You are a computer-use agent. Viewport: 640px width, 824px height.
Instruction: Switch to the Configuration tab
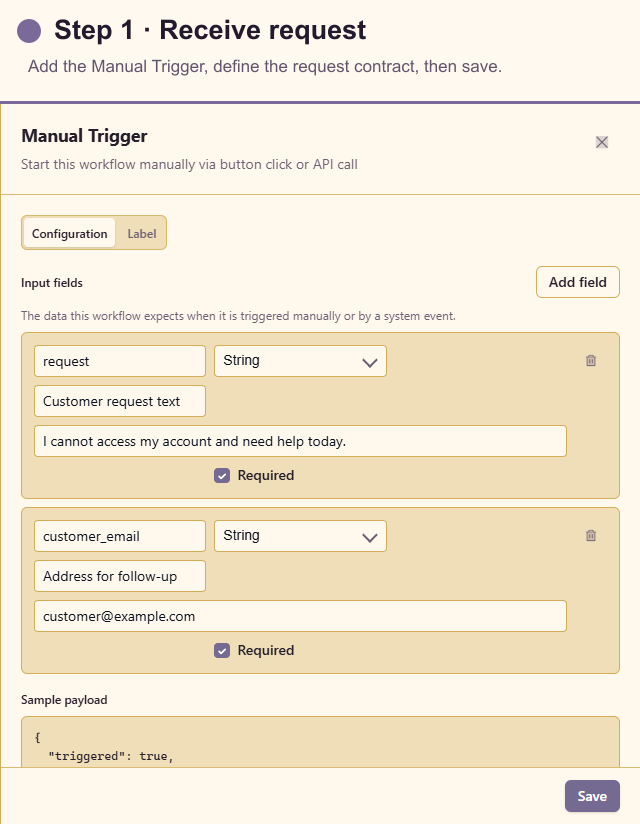coord(69,233)
